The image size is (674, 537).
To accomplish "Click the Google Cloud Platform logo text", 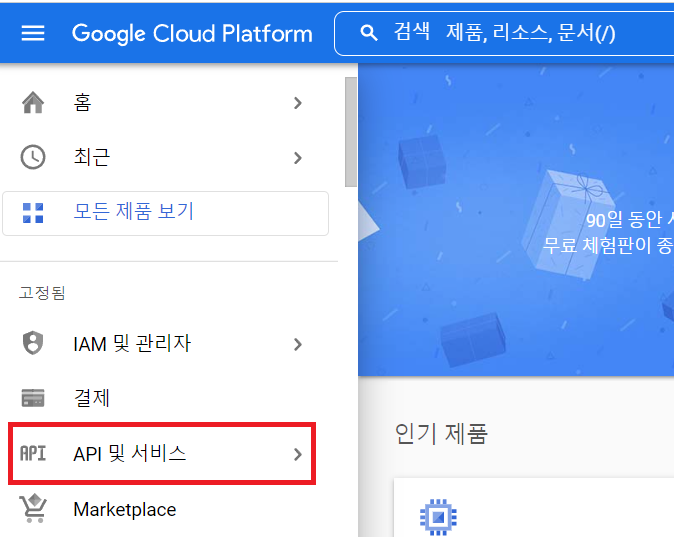I will point(192,34).
